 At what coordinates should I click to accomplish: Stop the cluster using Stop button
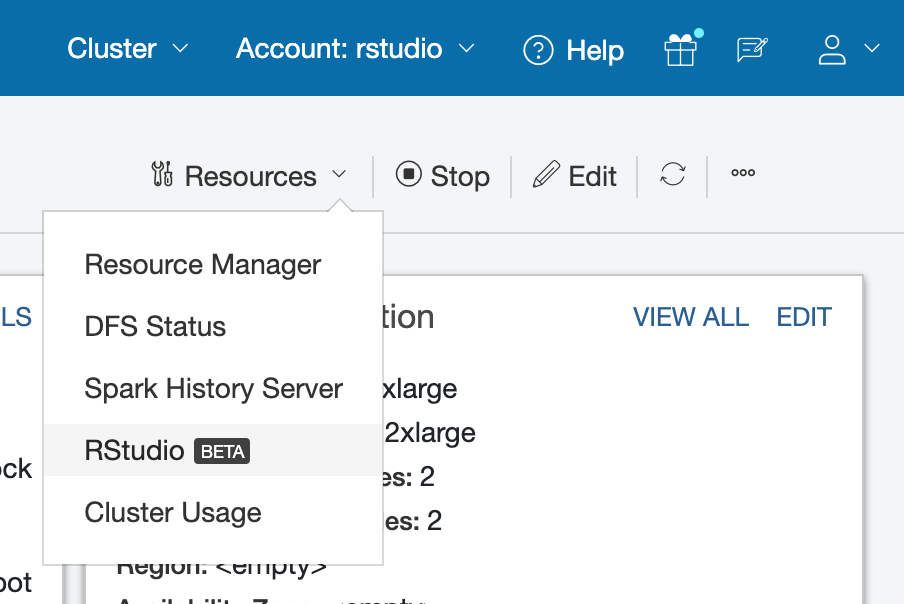443,176
